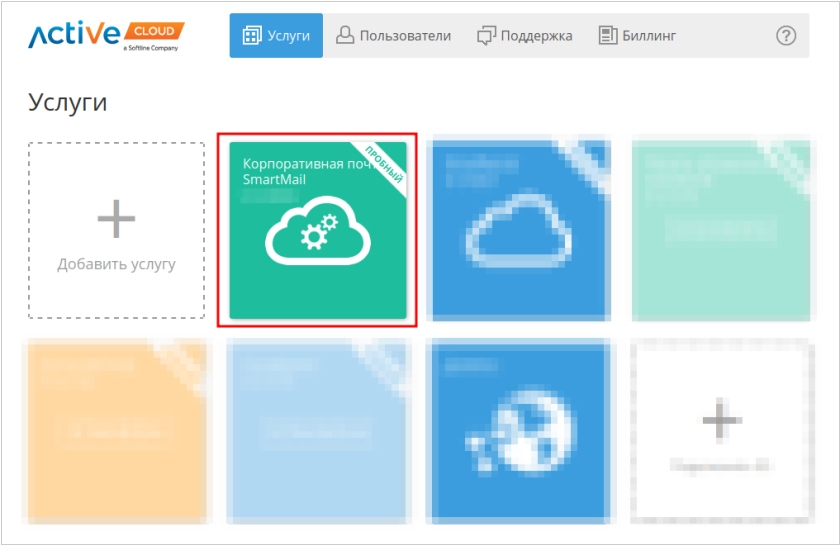The width and height of the screenshot is (840, 545).
Task: Click the cloud with gears icon
Action: (318, 231)
